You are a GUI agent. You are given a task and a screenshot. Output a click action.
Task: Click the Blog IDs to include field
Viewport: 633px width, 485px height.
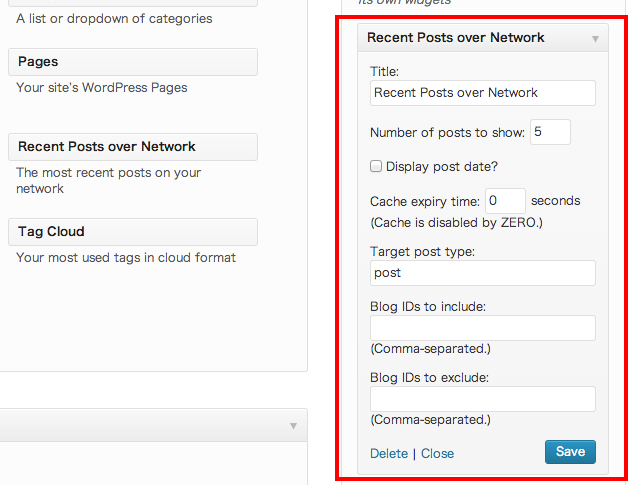coord(482,328)
